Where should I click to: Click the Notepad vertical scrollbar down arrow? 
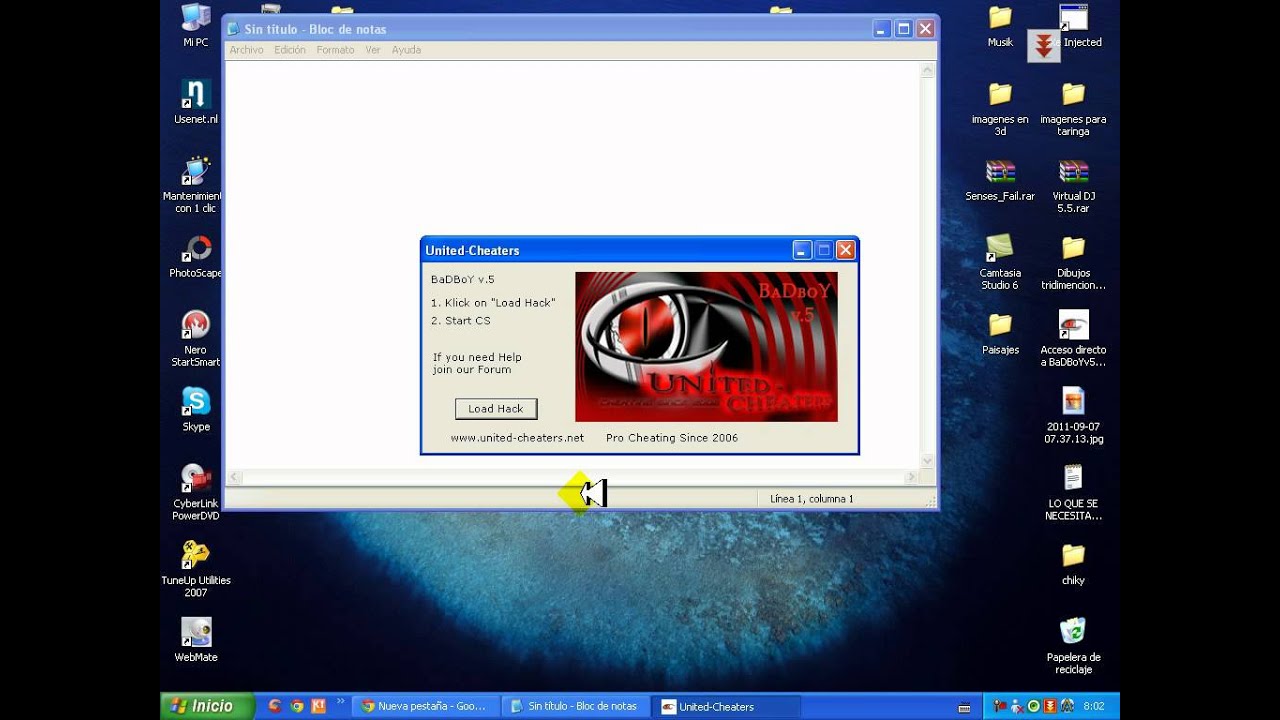[x=927, y=460]
